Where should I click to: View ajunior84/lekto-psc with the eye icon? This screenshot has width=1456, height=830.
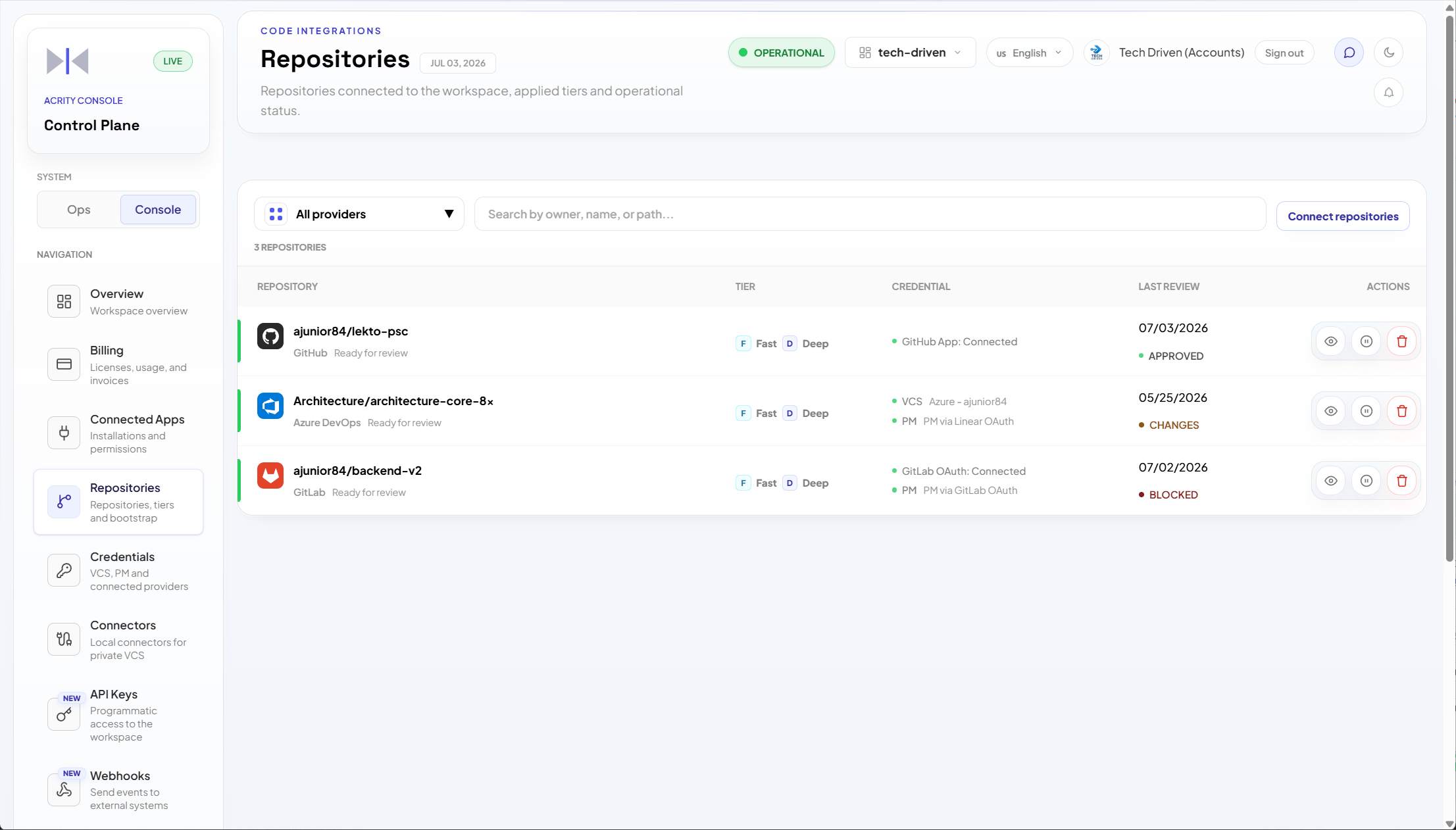[1331, 341]
